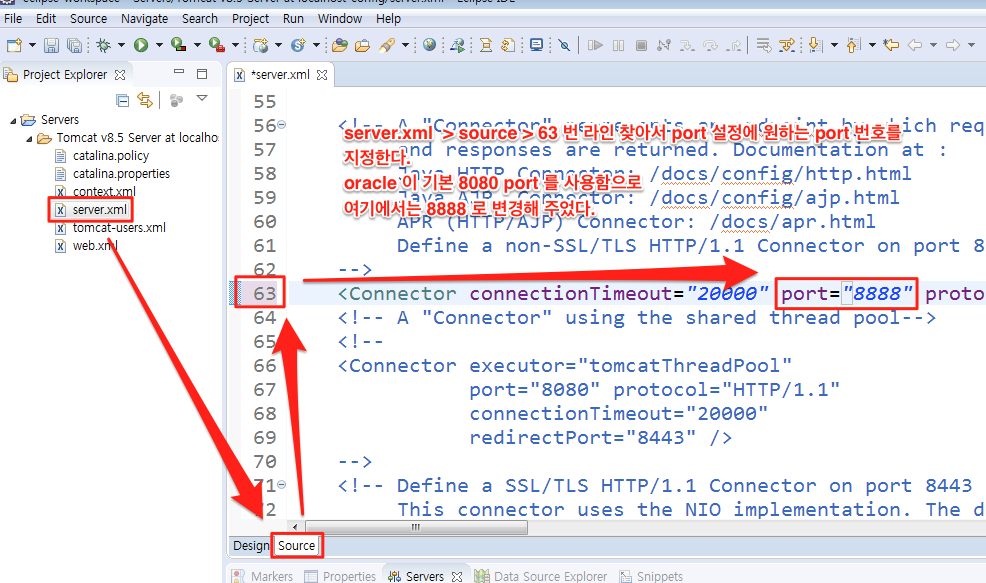Click the Back navigation arrow icon

(915, 45)
